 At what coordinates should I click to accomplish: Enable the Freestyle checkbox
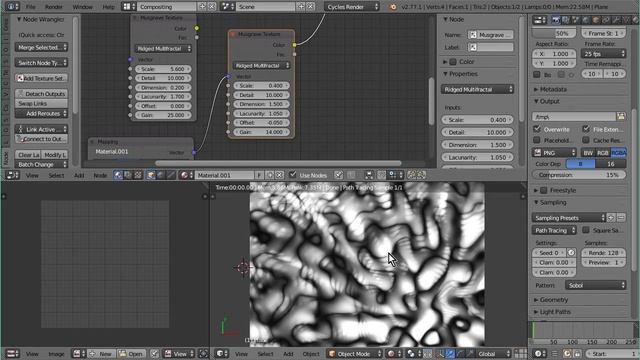[x=544, y=190]
